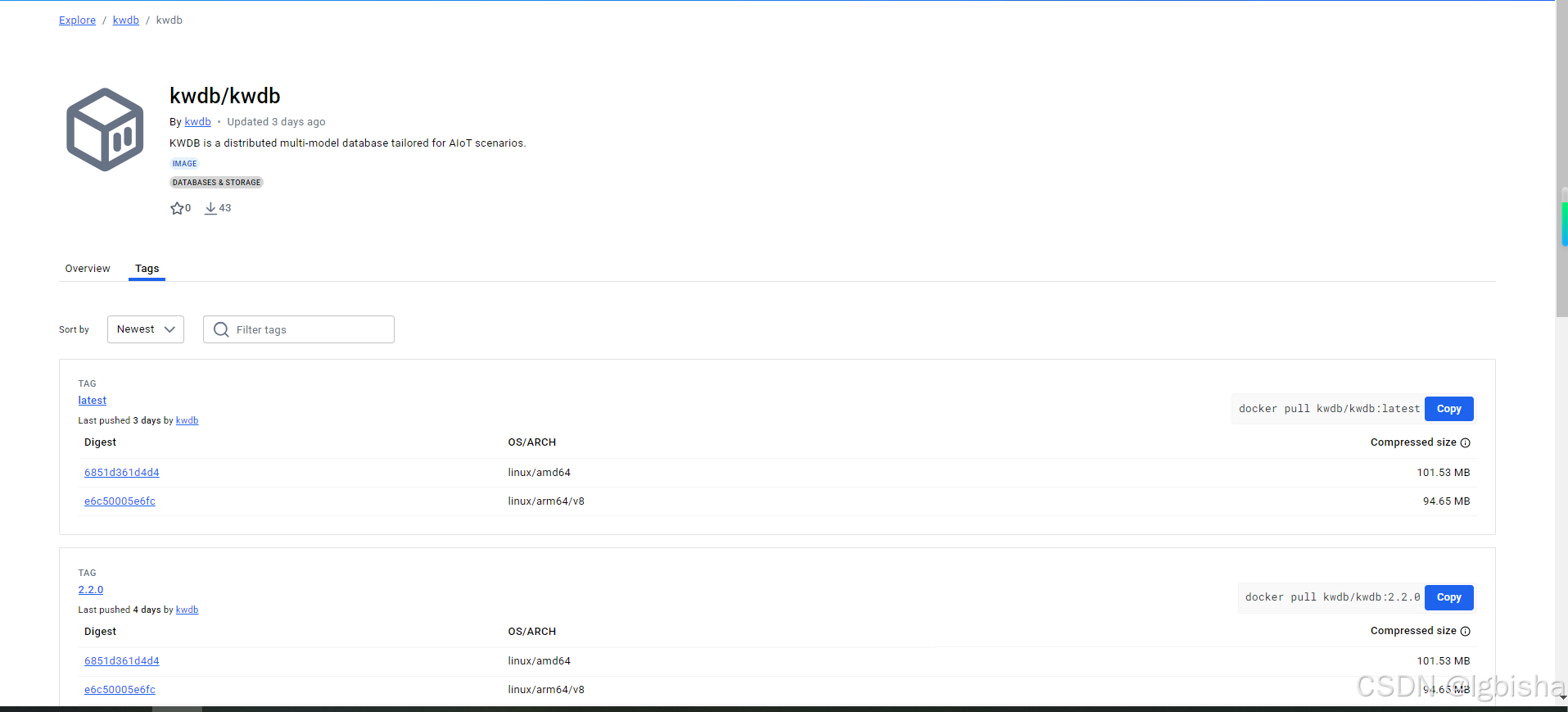
Task: Click kwdb pusher link in 2.2.0 tag
Action: [188, 610]
